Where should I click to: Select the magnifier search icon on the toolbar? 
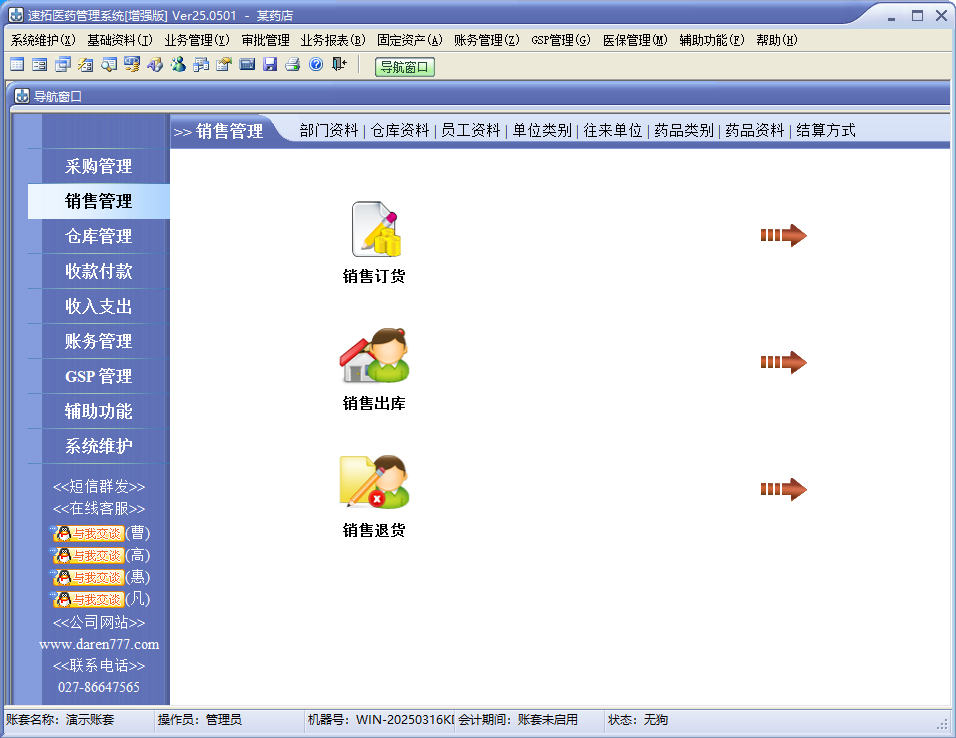pyautogui.click(x=108, y=65)
